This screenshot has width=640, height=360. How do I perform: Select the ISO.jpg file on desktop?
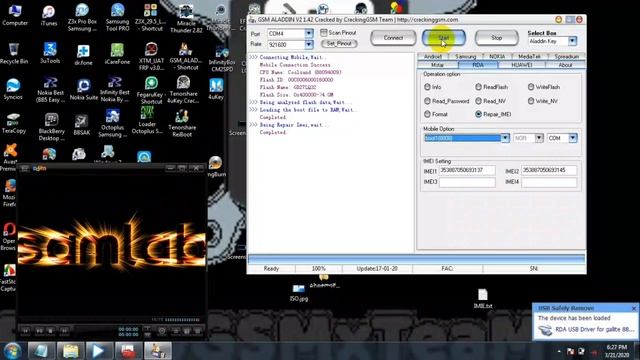(299, 293)
